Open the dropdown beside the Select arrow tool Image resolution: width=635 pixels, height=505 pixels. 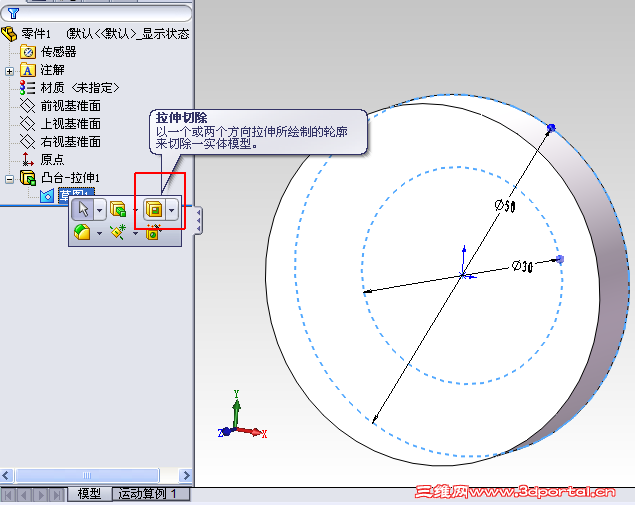pyautogui.click(x=100, y=210)
